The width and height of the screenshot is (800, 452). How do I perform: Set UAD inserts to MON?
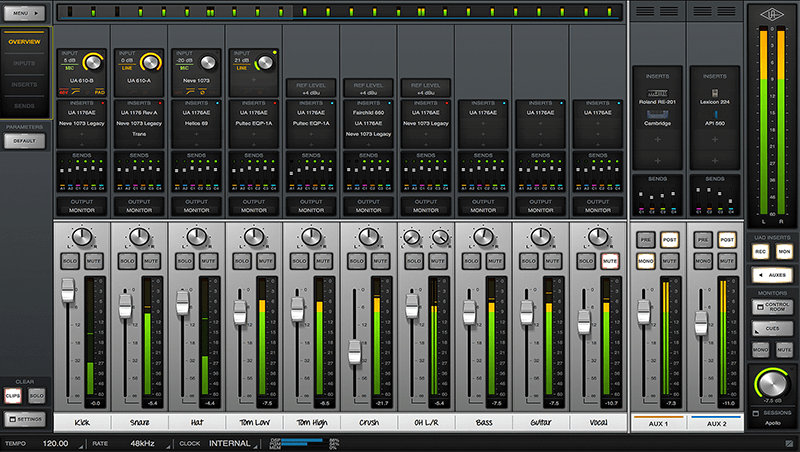click(784, 252)
